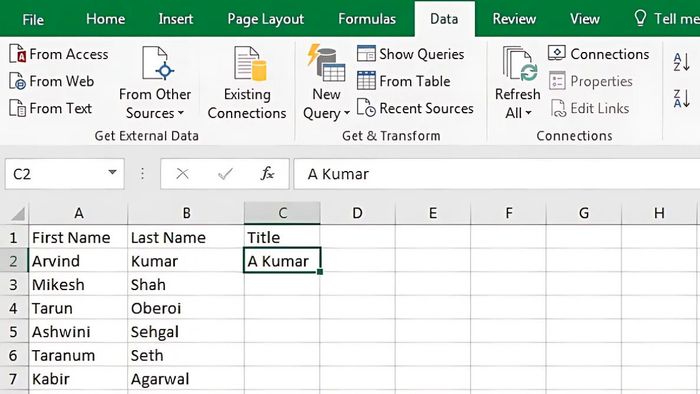700x394 pixels.
Task: Click the cell containing Sehgal
Action: pos(186,332)
